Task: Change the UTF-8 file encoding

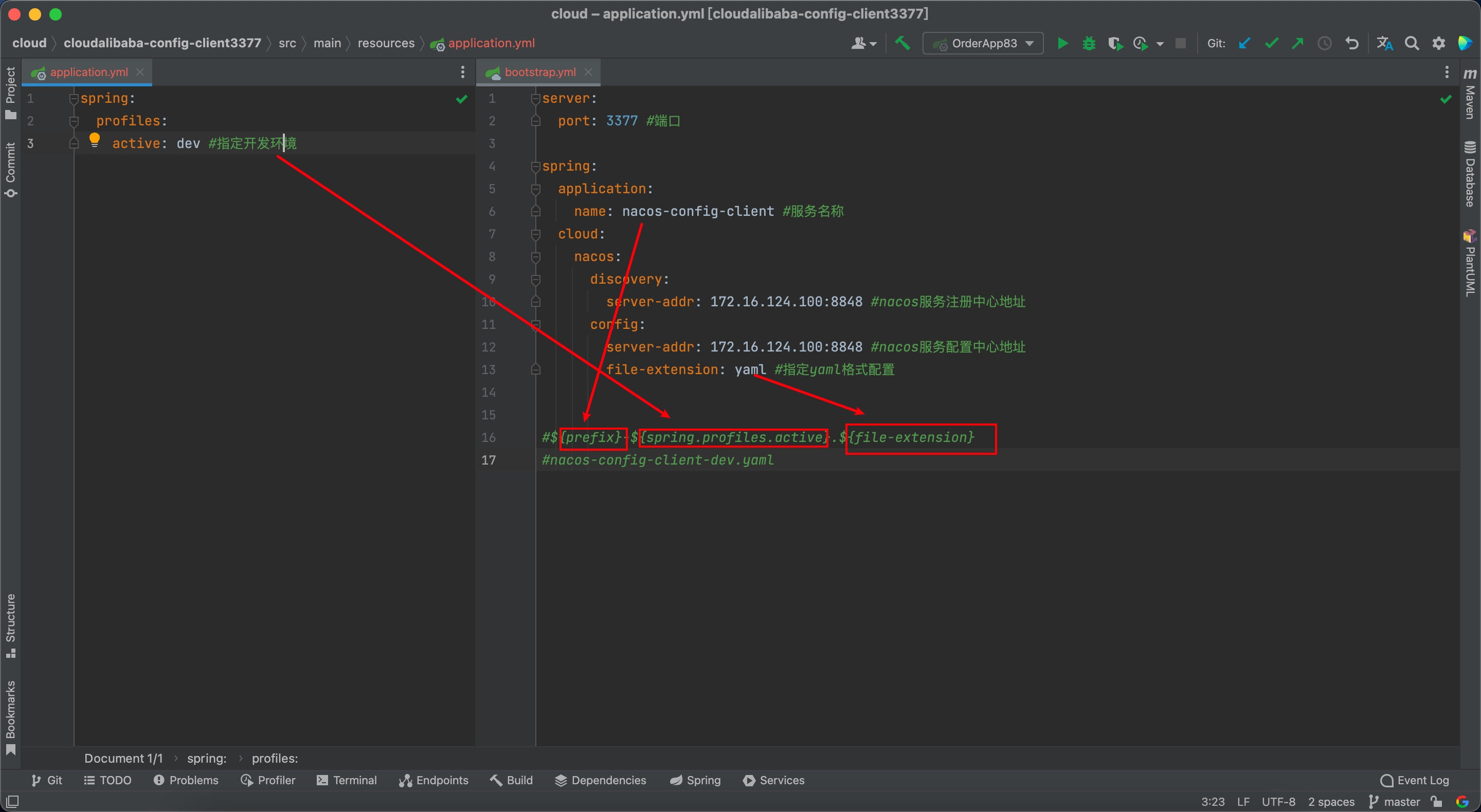Action: [1278, 802]
